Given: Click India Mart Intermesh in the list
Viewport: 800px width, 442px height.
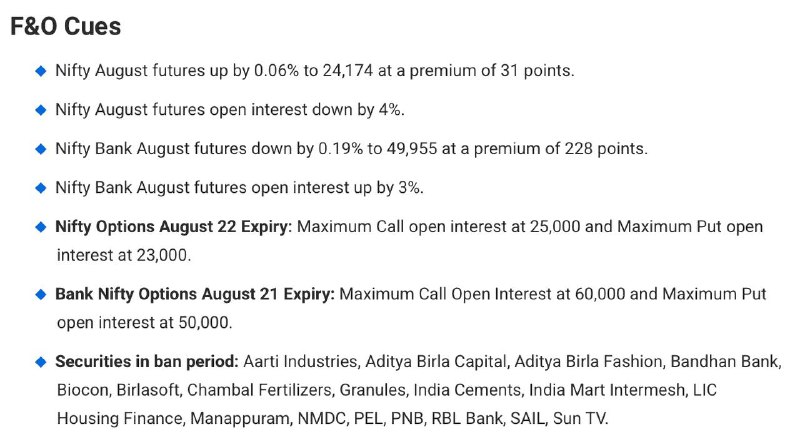Looking at the screenshot, I should [x=607, y=390].
